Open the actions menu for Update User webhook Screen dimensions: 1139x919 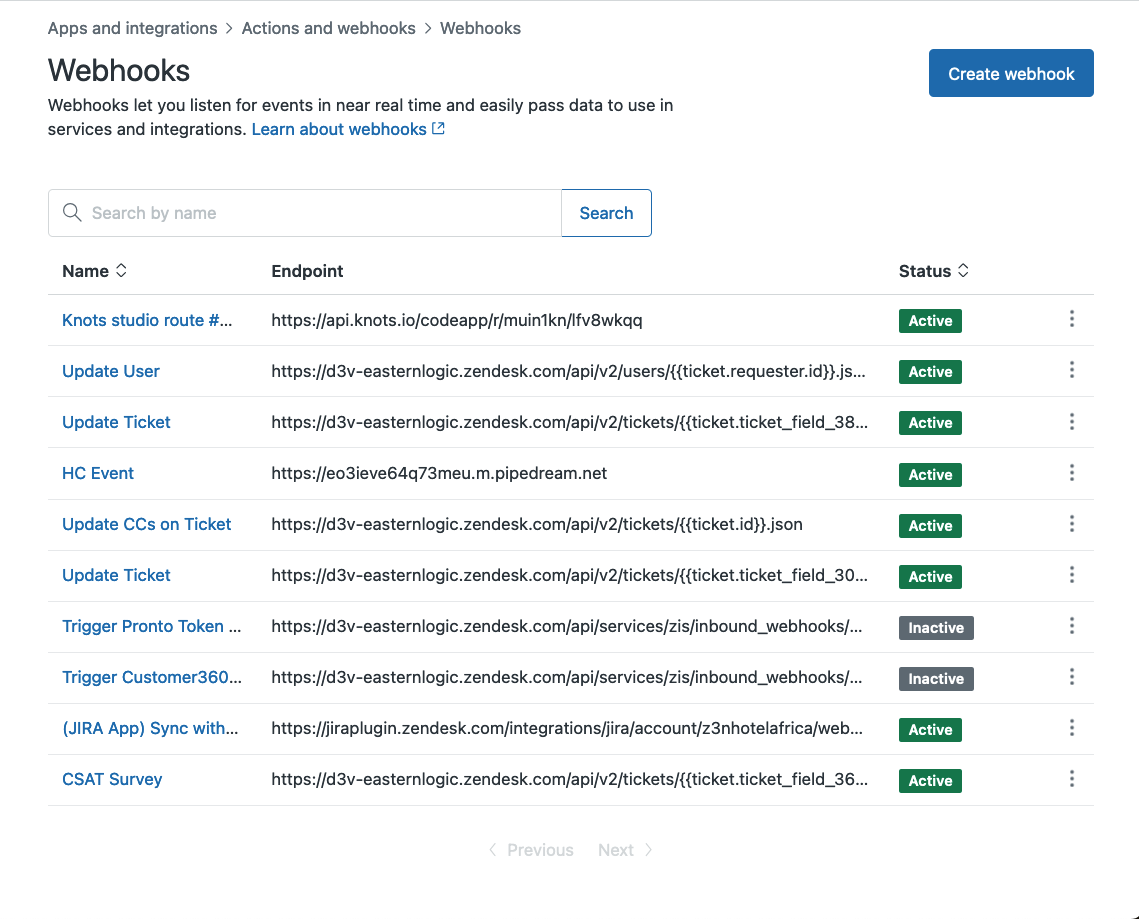click(1071, 370)
